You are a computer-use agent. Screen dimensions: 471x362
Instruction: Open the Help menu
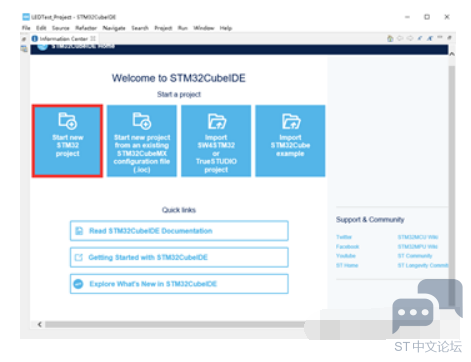tap(226, 28)
